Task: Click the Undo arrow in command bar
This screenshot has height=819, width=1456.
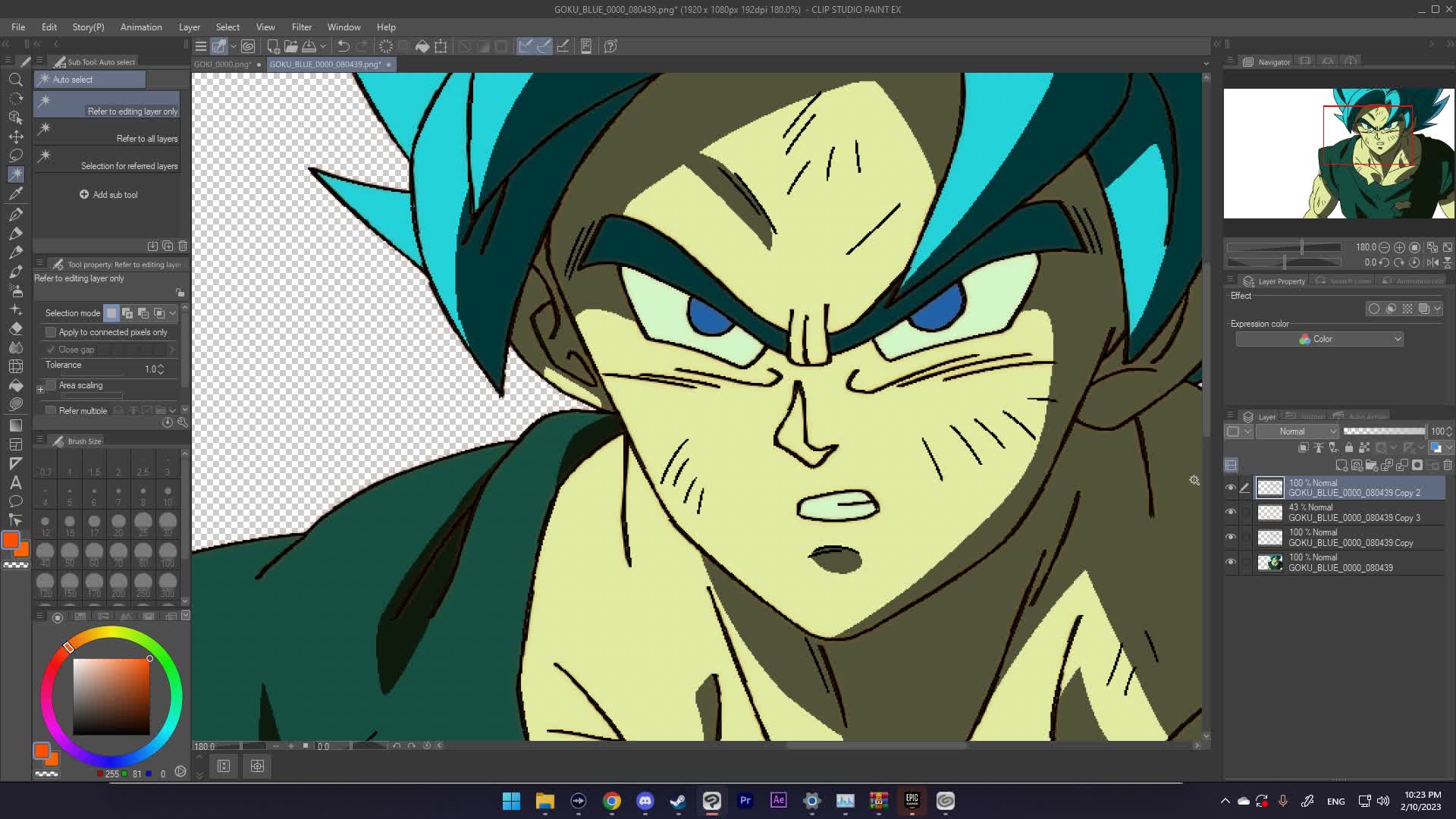Action: click(x=343, y=46)
